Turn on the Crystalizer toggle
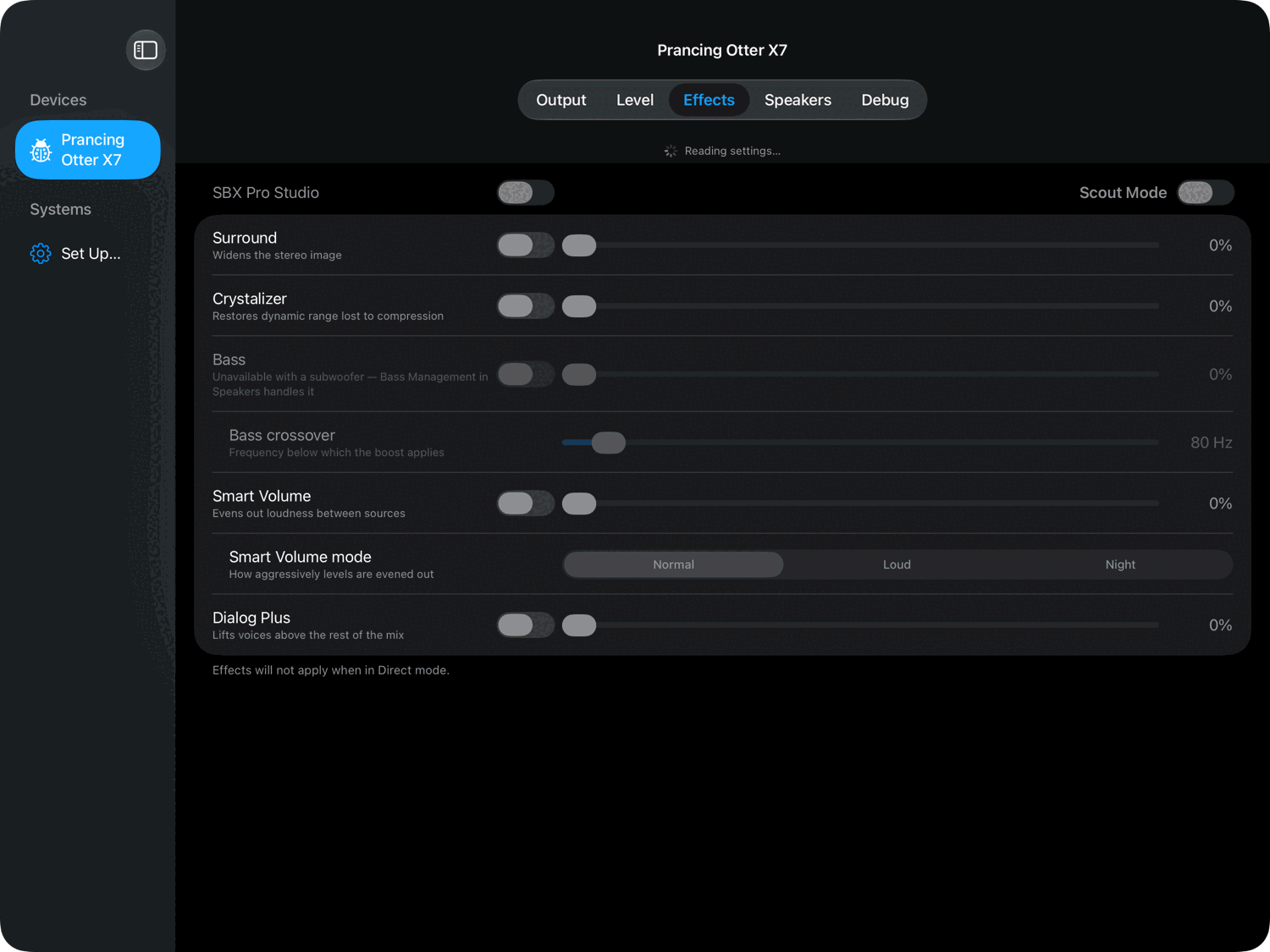The image size is (1270, 952). (525, 305)
